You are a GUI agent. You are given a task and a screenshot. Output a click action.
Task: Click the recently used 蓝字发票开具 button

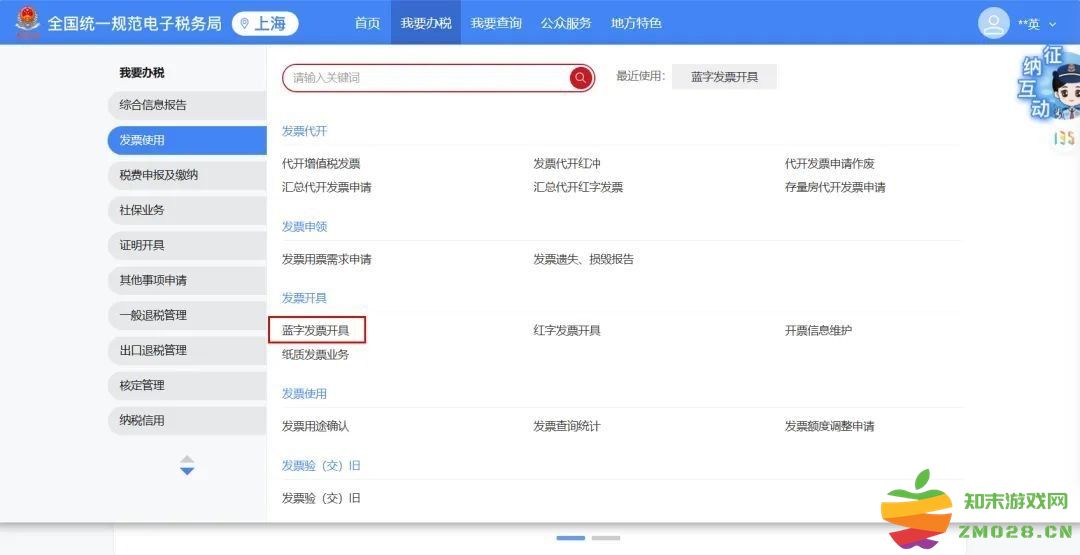click(x=725, y=77)
